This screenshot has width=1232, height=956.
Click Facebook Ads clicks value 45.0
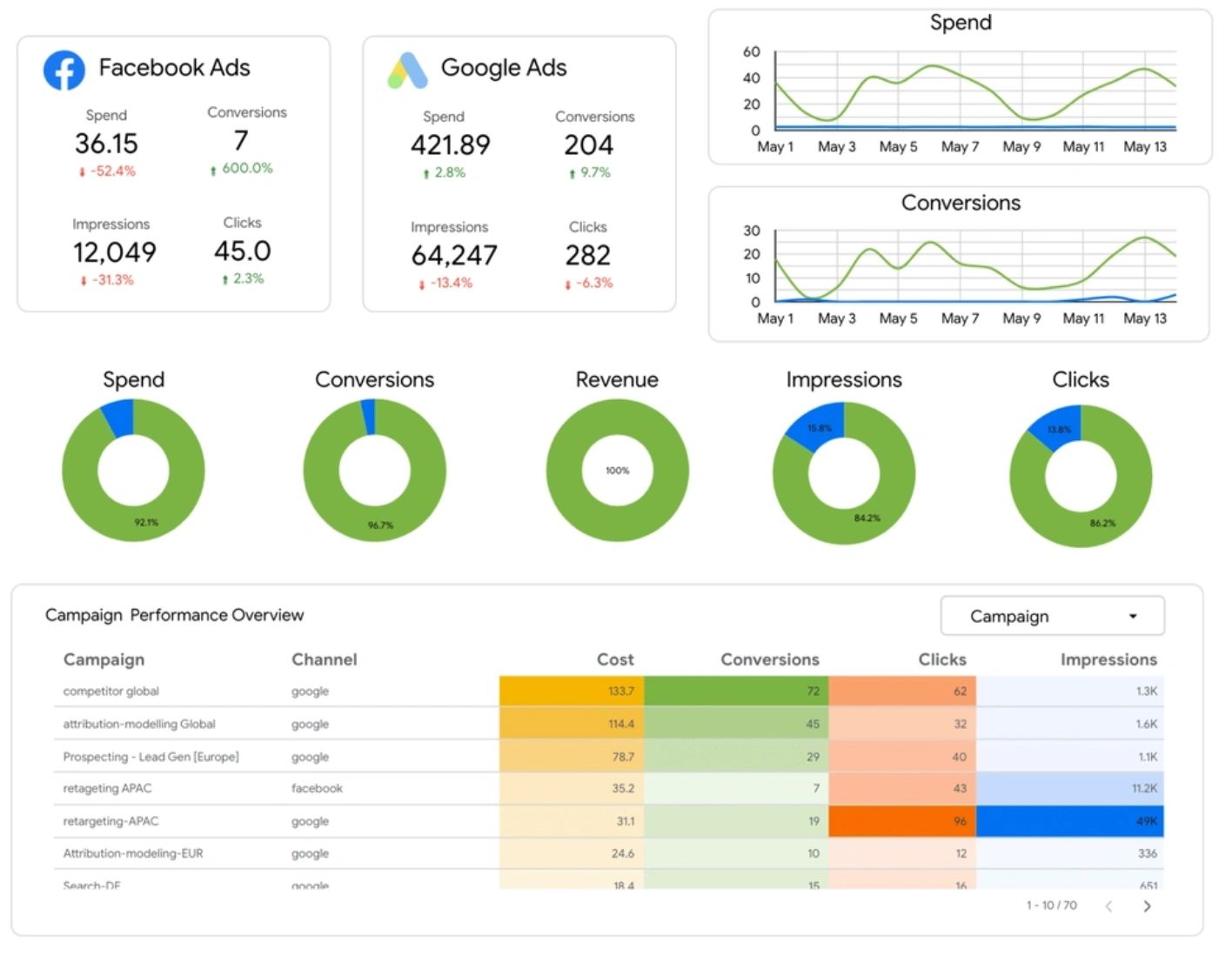pyautogui.click(x=243, y=251)
